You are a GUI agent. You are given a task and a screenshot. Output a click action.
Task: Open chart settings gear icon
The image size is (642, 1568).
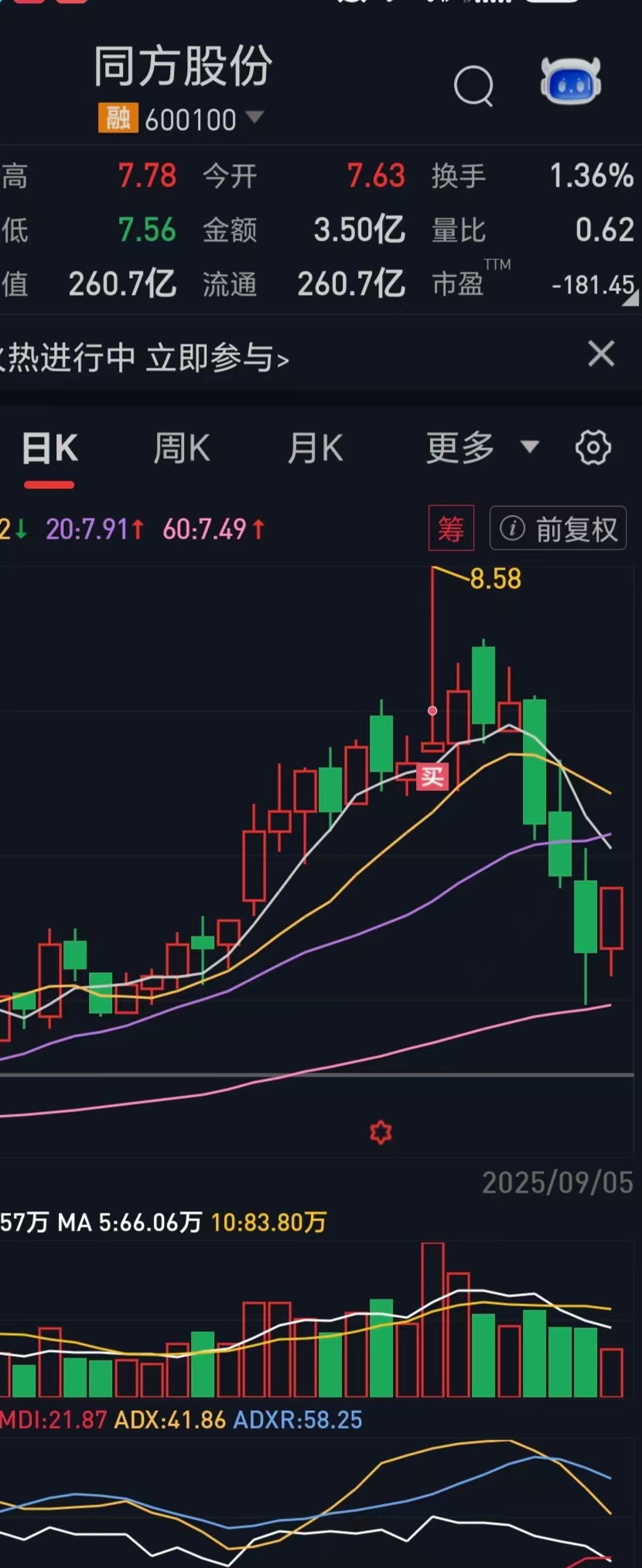click(593, 448)
